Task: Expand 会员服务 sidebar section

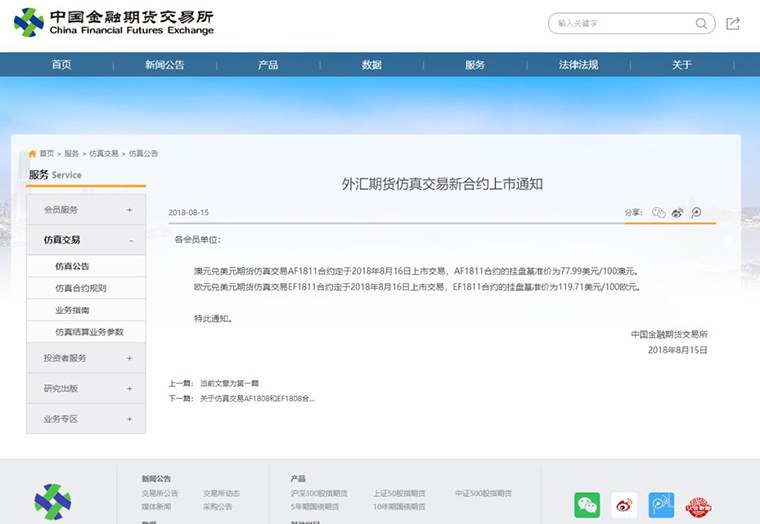Action: (86, 210)
